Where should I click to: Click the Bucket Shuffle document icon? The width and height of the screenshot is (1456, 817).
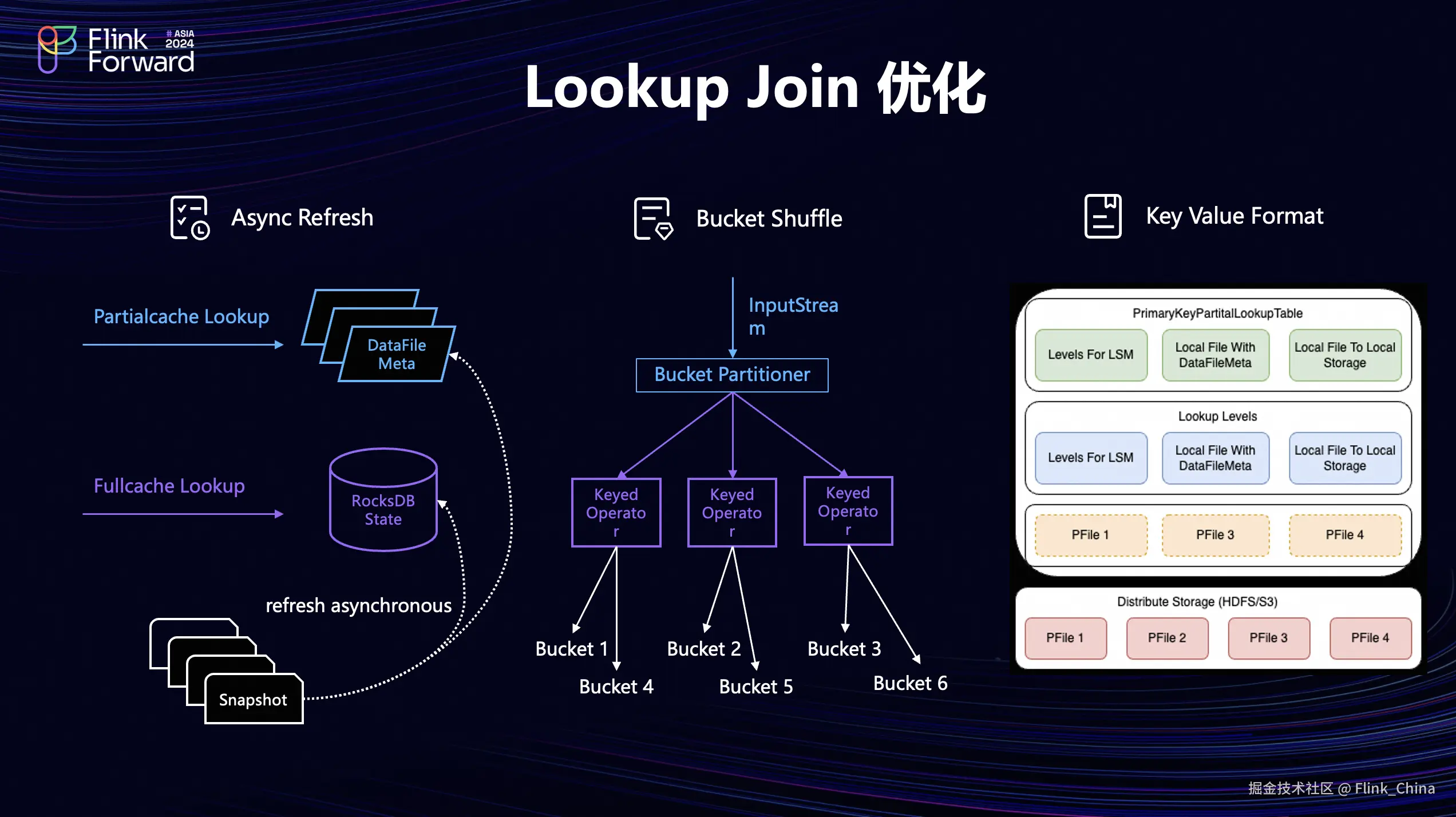(x=653, y=218)
